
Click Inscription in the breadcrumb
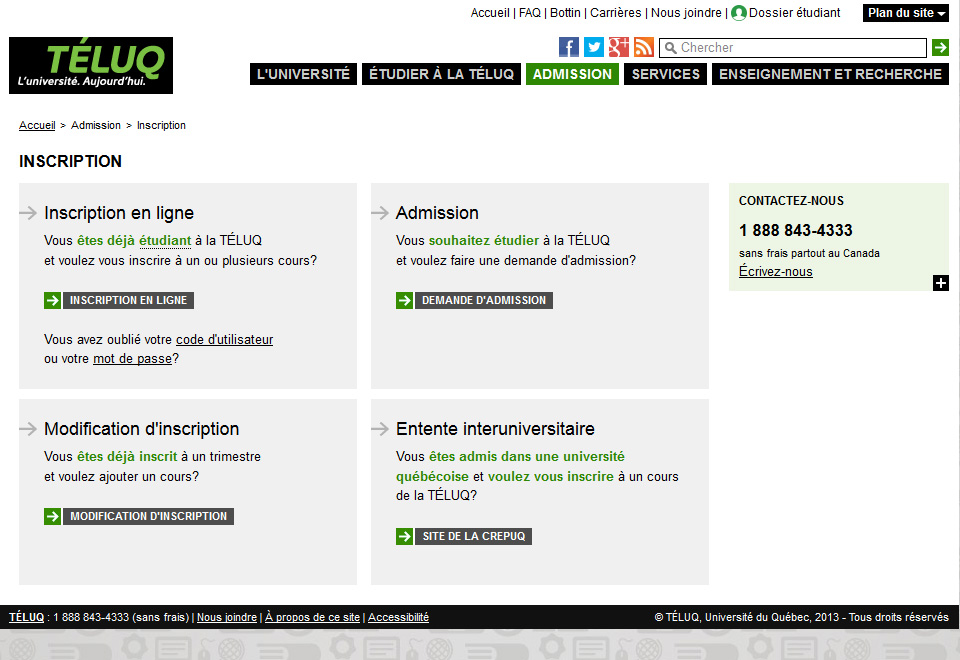161,125
